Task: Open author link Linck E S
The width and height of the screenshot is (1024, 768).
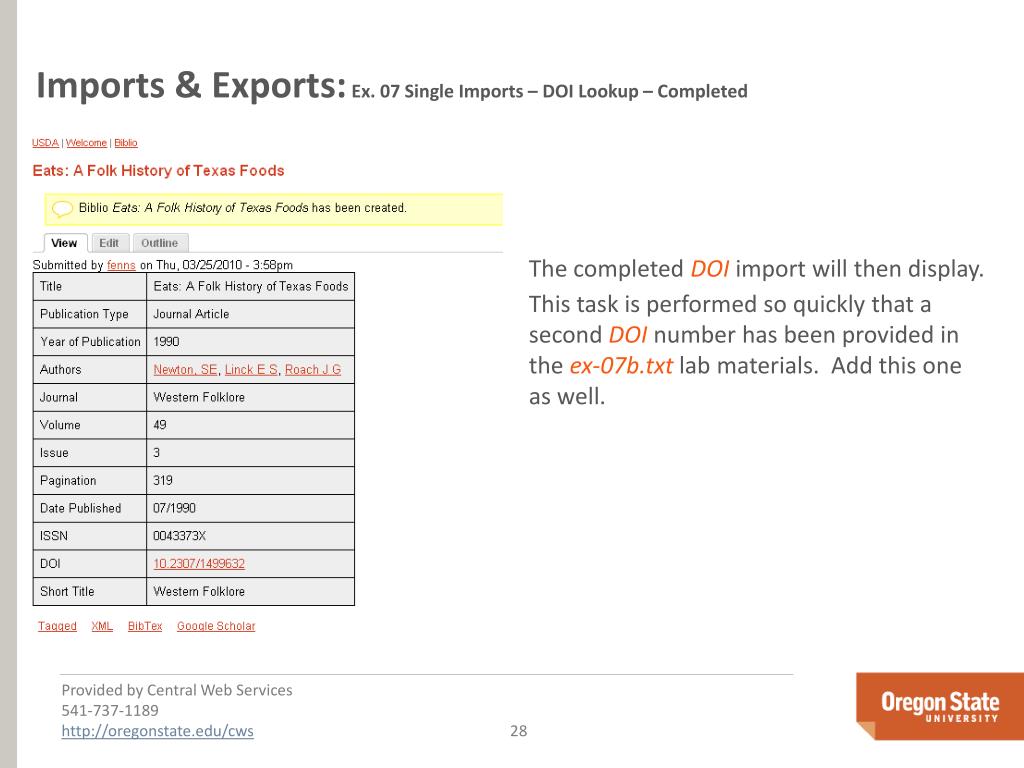Action: (251, 369)
